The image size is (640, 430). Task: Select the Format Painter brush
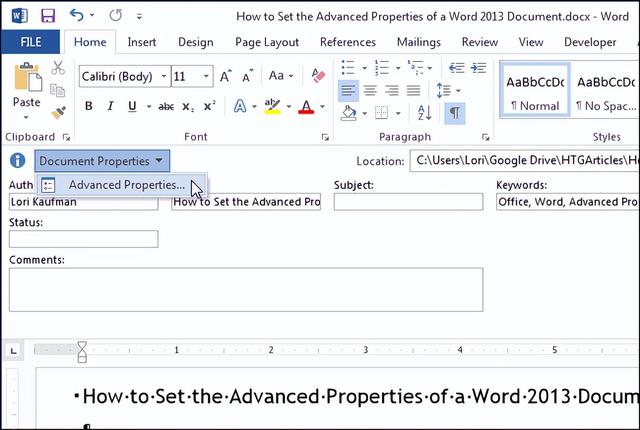(58, 112)
